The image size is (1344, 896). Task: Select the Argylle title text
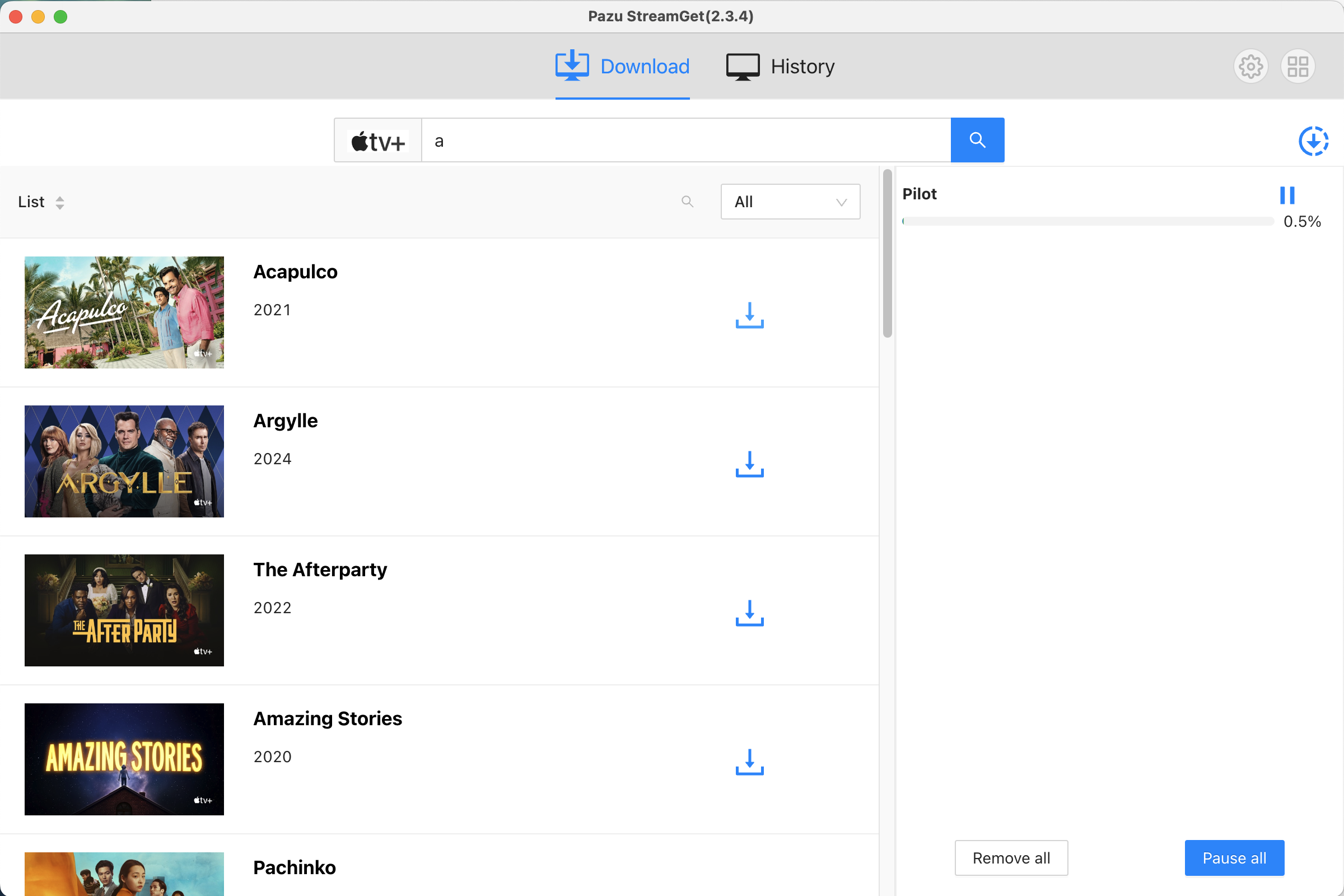click(286, 421)
